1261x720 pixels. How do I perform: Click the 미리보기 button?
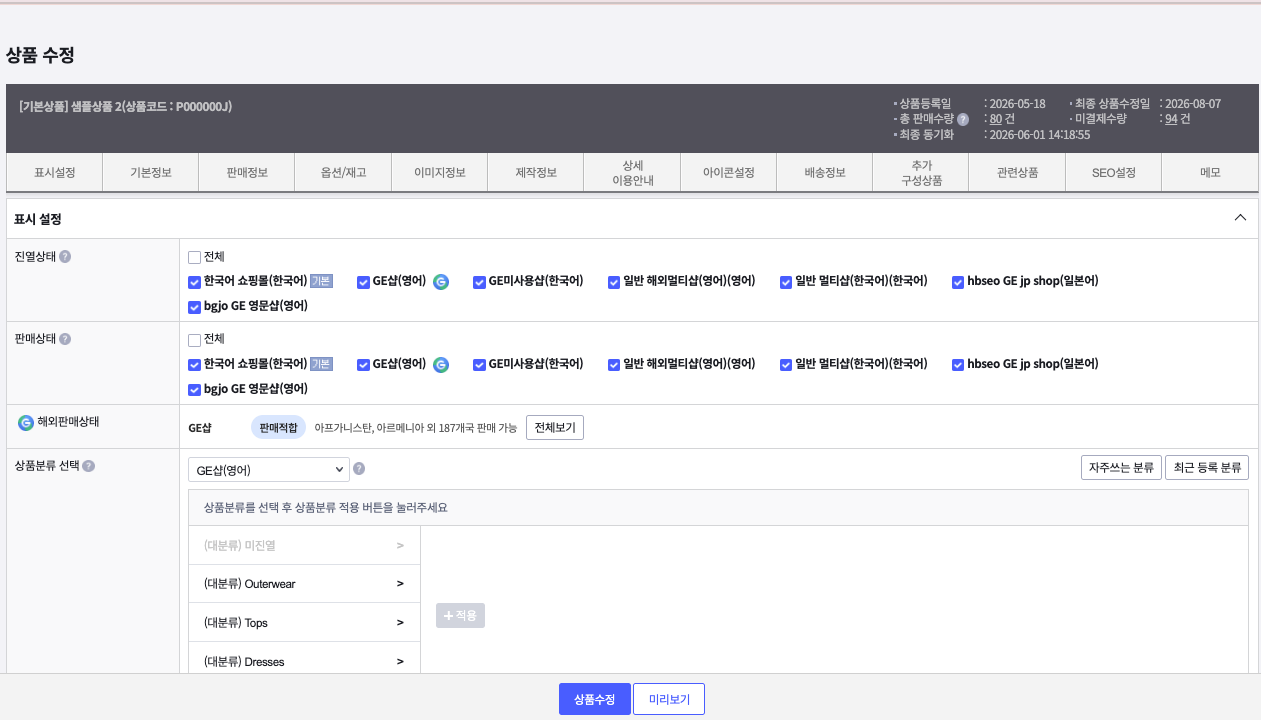669,699
